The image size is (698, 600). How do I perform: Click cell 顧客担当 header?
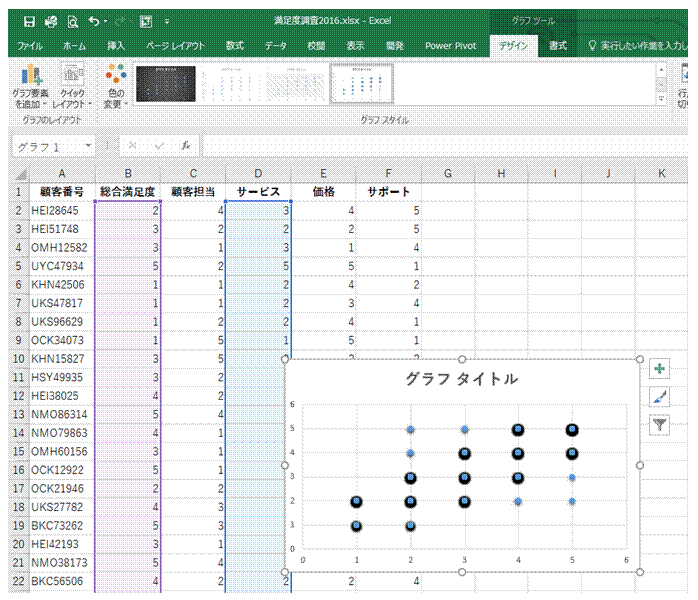pos(193,192)
